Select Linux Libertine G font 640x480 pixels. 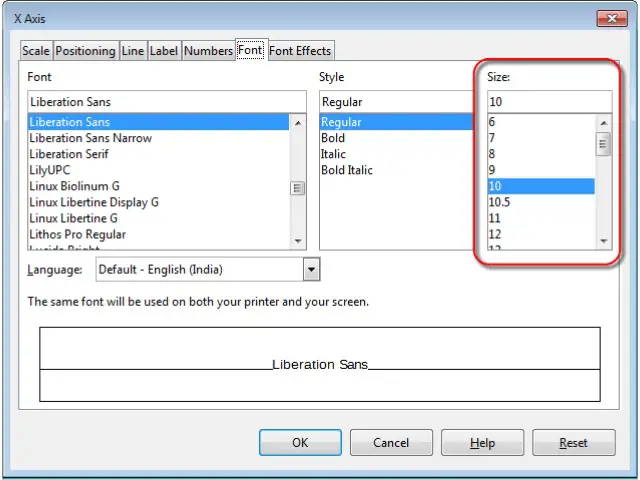158,218
